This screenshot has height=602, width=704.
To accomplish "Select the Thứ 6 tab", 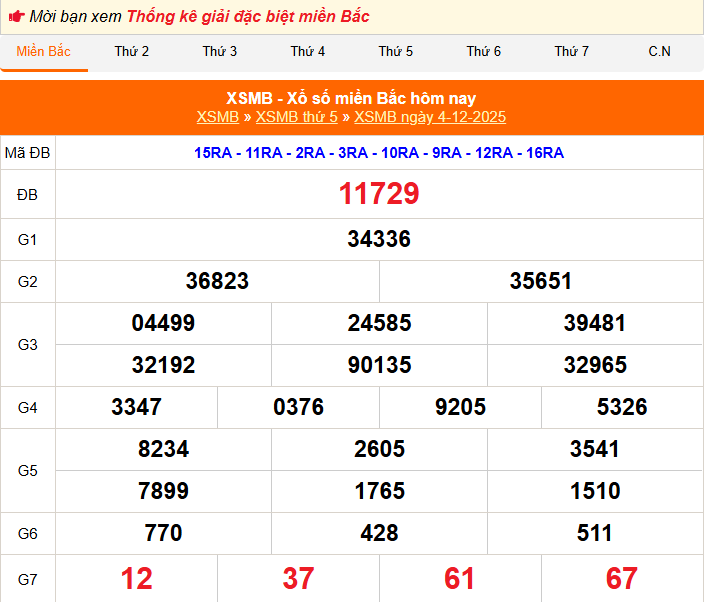I will click(484, 52).
